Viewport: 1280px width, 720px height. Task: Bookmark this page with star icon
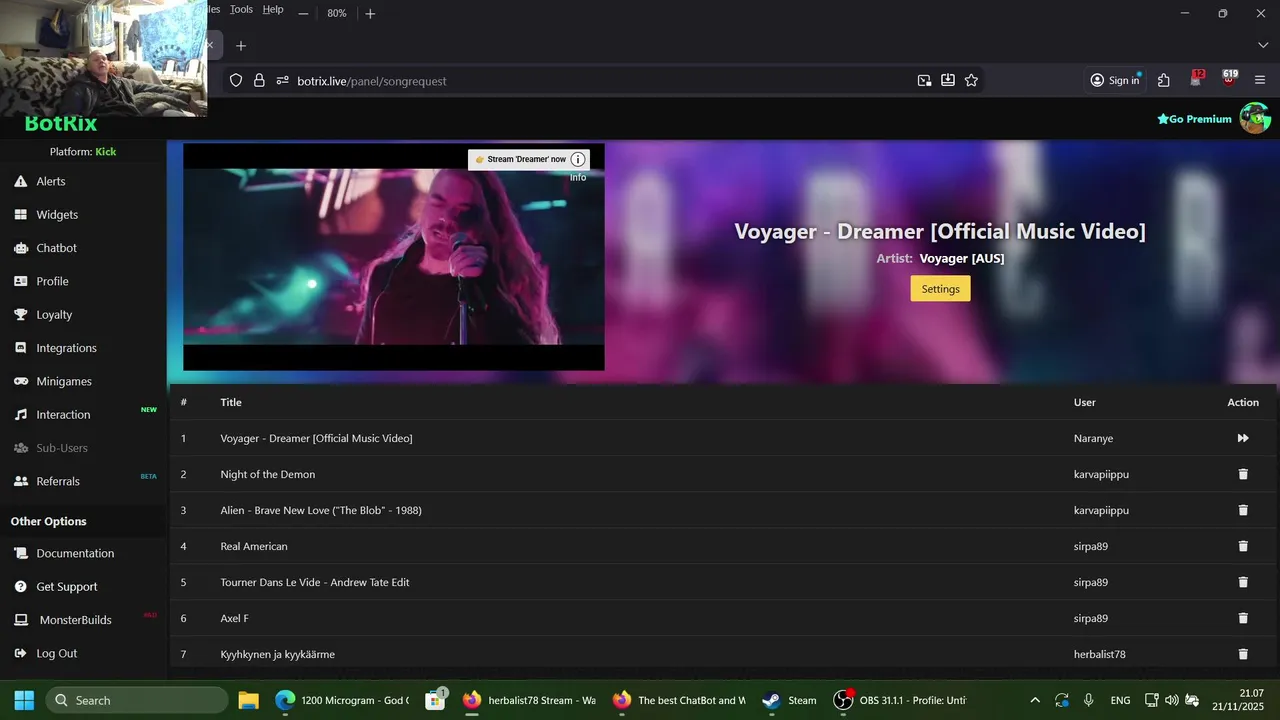click(971, 80)
